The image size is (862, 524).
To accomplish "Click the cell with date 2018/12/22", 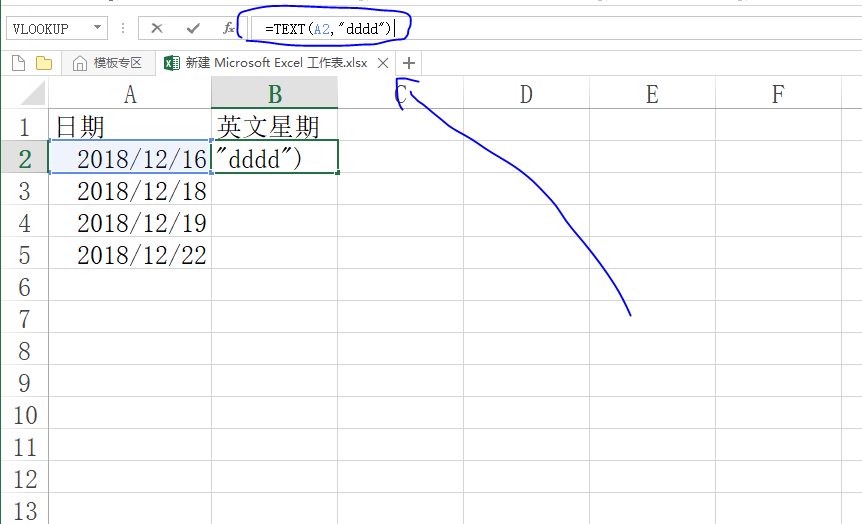I will tap(130, 255).
